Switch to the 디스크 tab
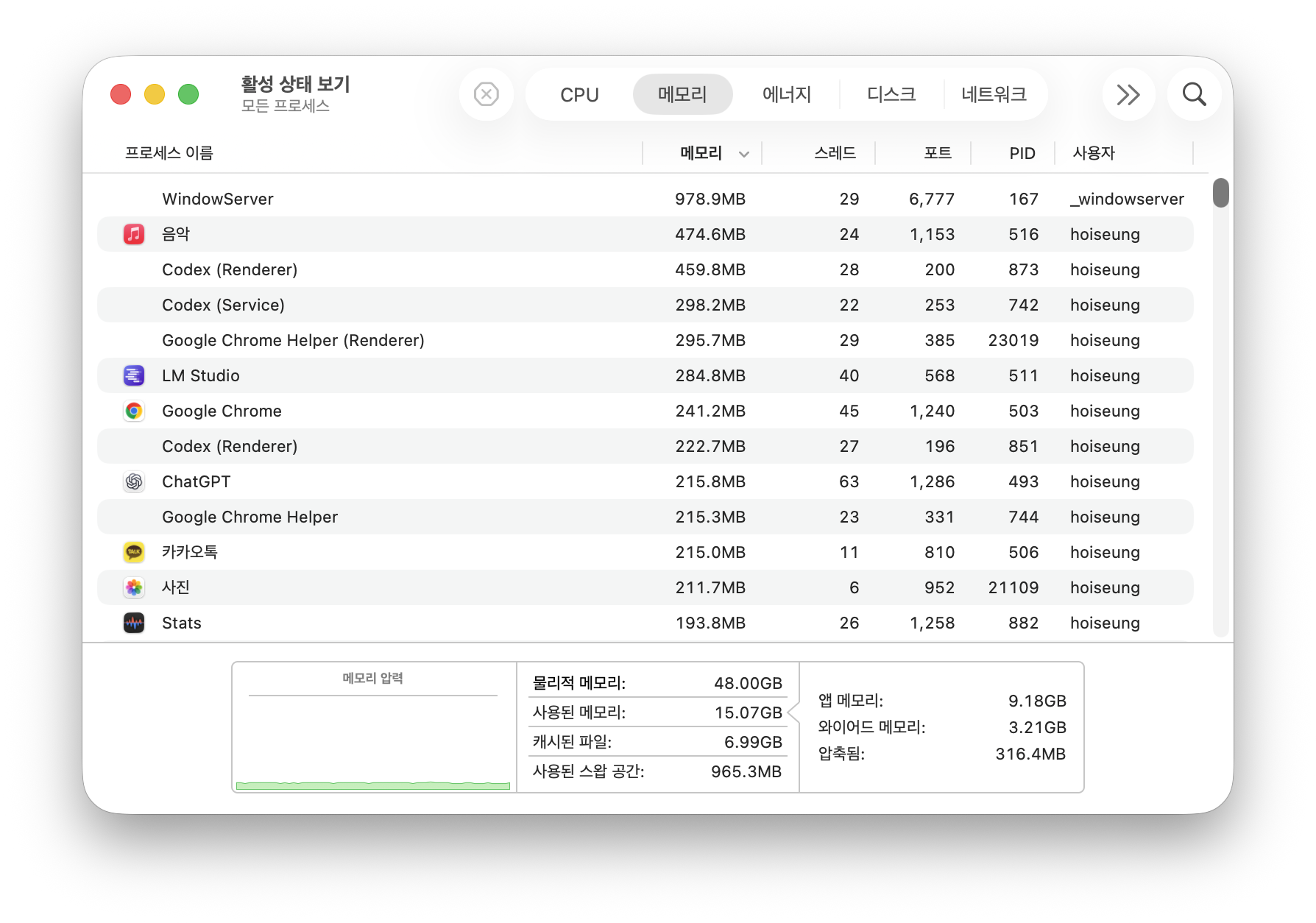Image resolution: width=1316 pixels, height=923 pixels. pyautogui.click(x=891, y=94)
